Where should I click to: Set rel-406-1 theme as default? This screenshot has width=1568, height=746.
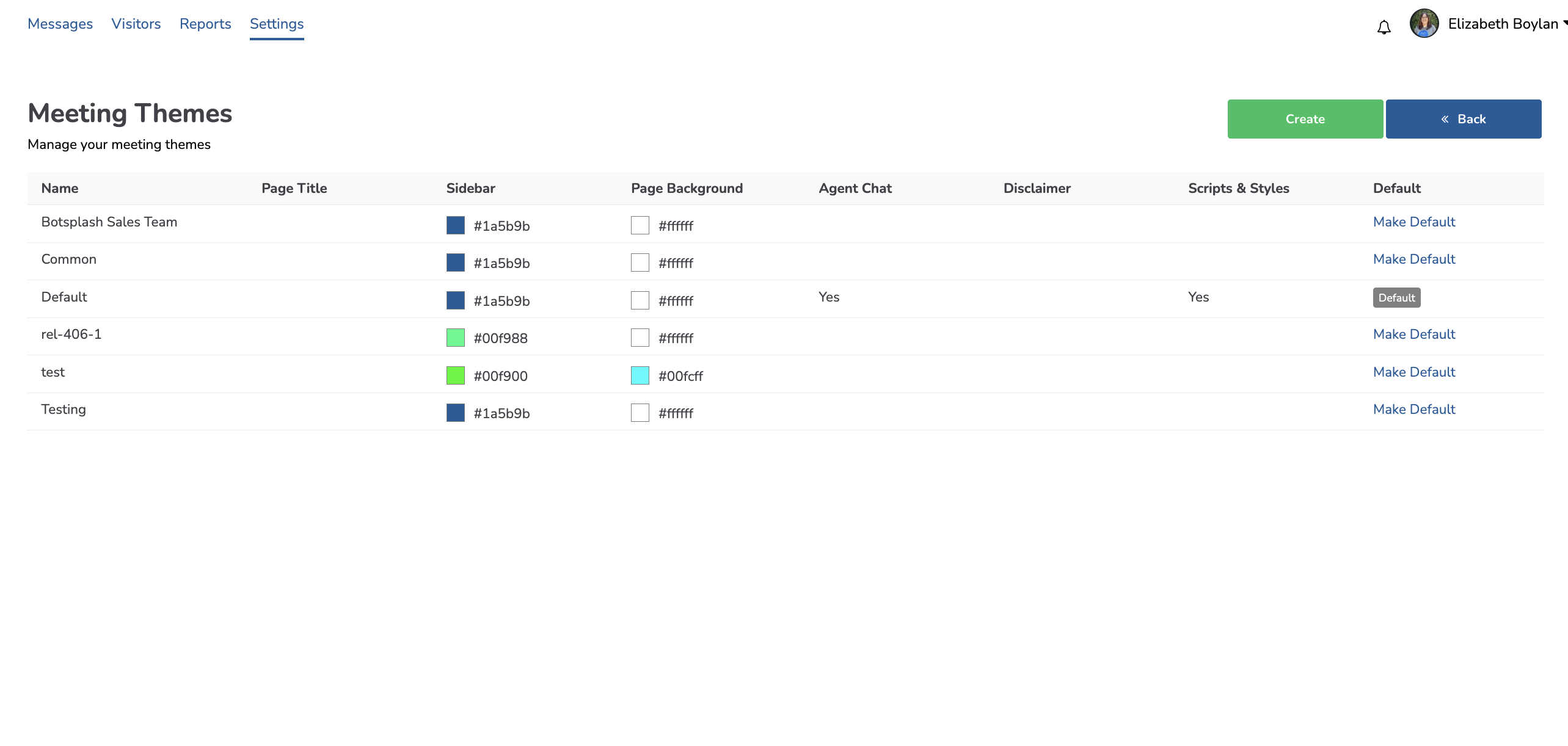pos(1413,335)
